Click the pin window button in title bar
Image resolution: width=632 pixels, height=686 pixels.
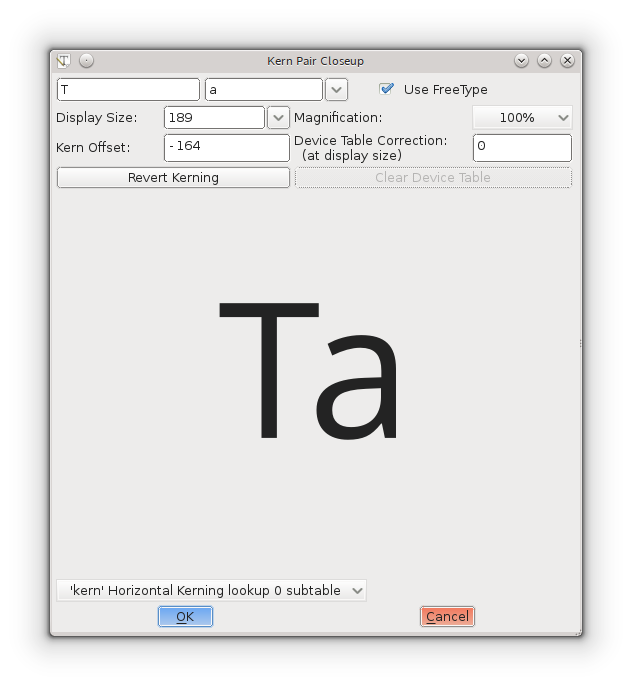click(x=86, y=61)
